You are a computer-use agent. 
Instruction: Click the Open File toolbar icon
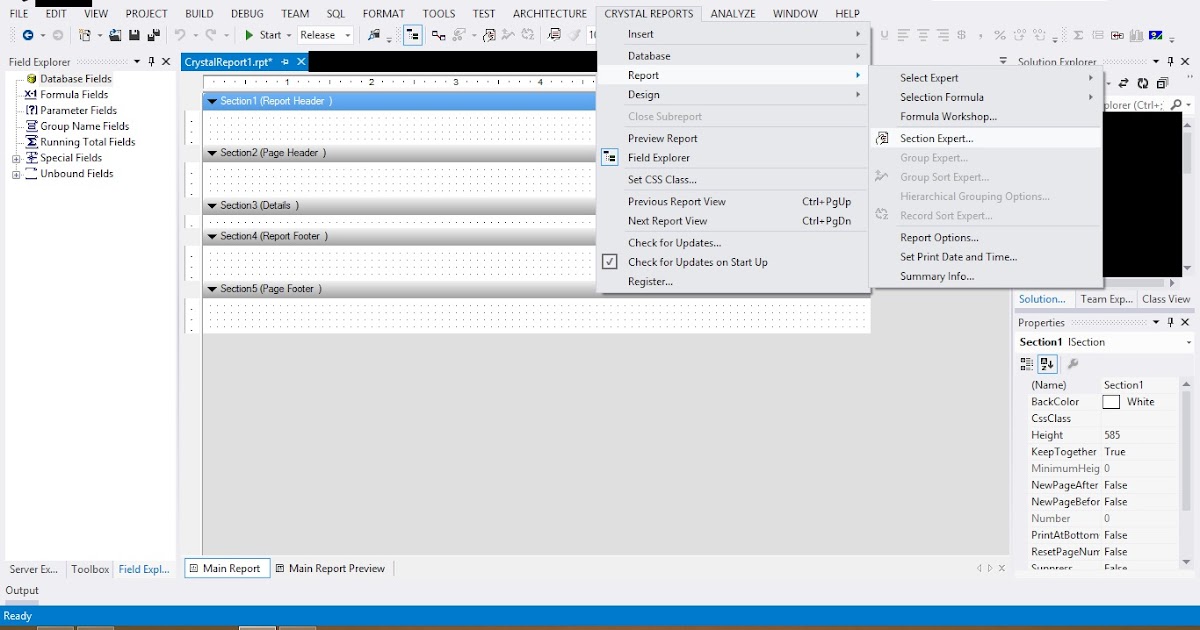click(115, 35)
